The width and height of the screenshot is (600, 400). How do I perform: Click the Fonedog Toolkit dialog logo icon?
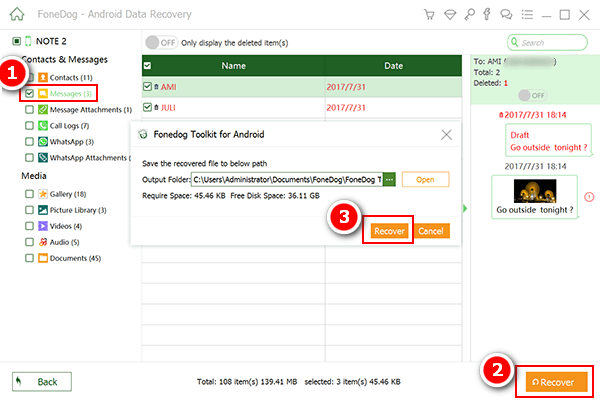(x=143, y=134)
